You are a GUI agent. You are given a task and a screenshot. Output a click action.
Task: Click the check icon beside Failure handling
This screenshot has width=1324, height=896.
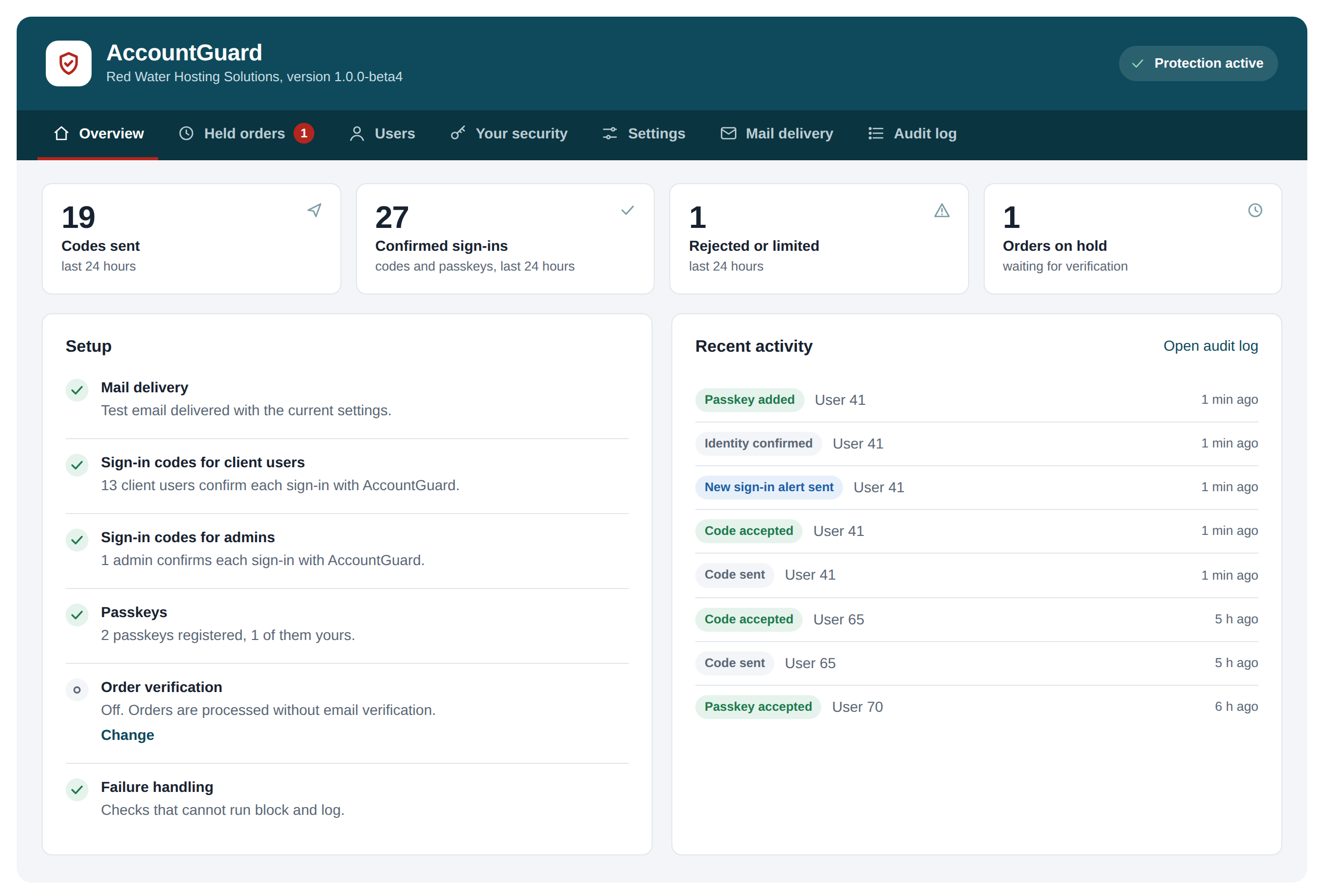click(x=77, y=790)
